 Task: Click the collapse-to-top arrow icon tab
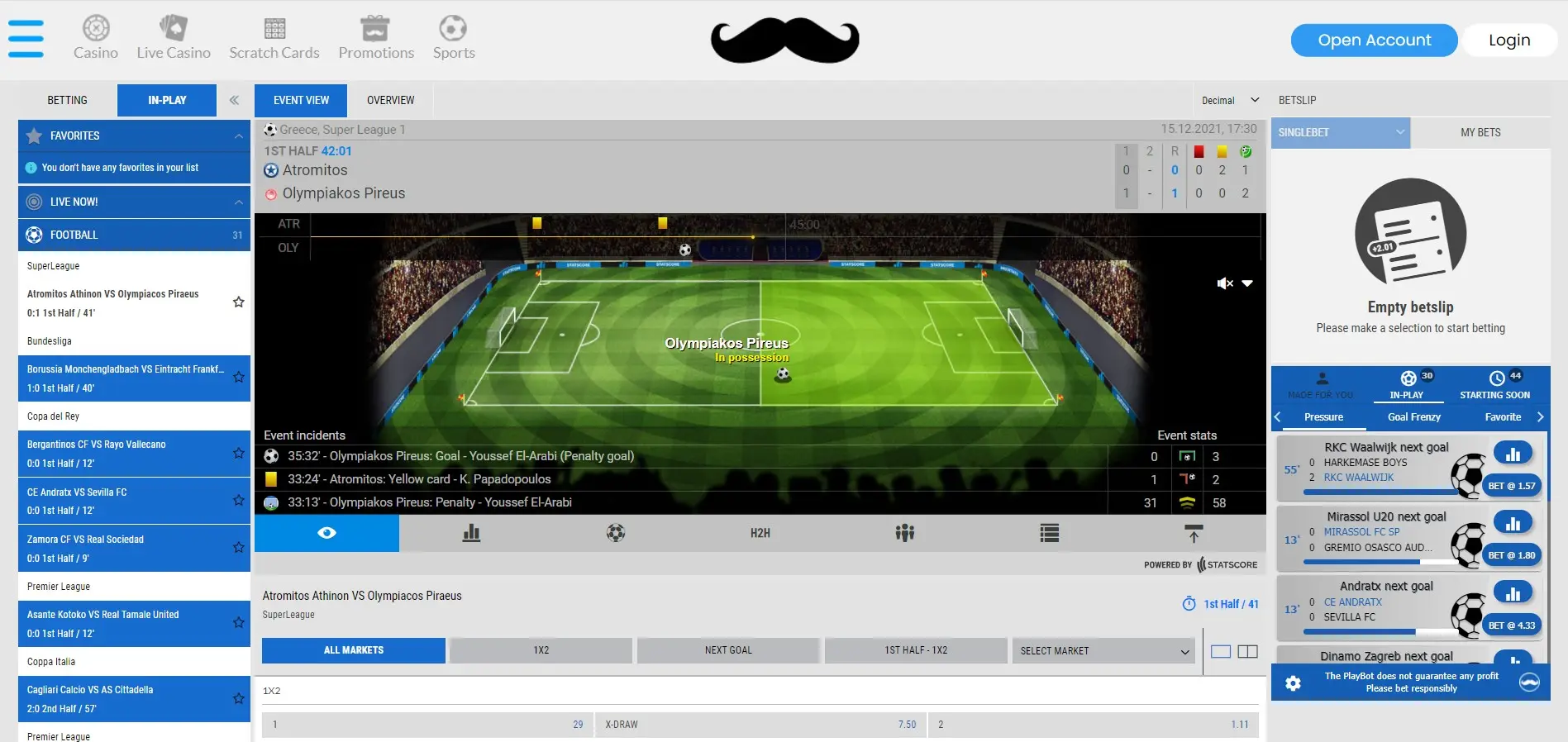(1194, 533)
